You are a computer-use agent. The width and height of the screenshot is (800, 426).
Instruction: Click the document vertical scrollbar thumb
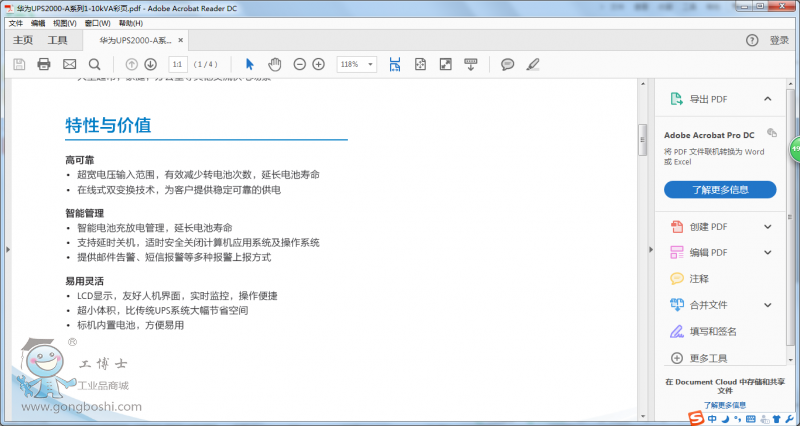click(642, 139)
